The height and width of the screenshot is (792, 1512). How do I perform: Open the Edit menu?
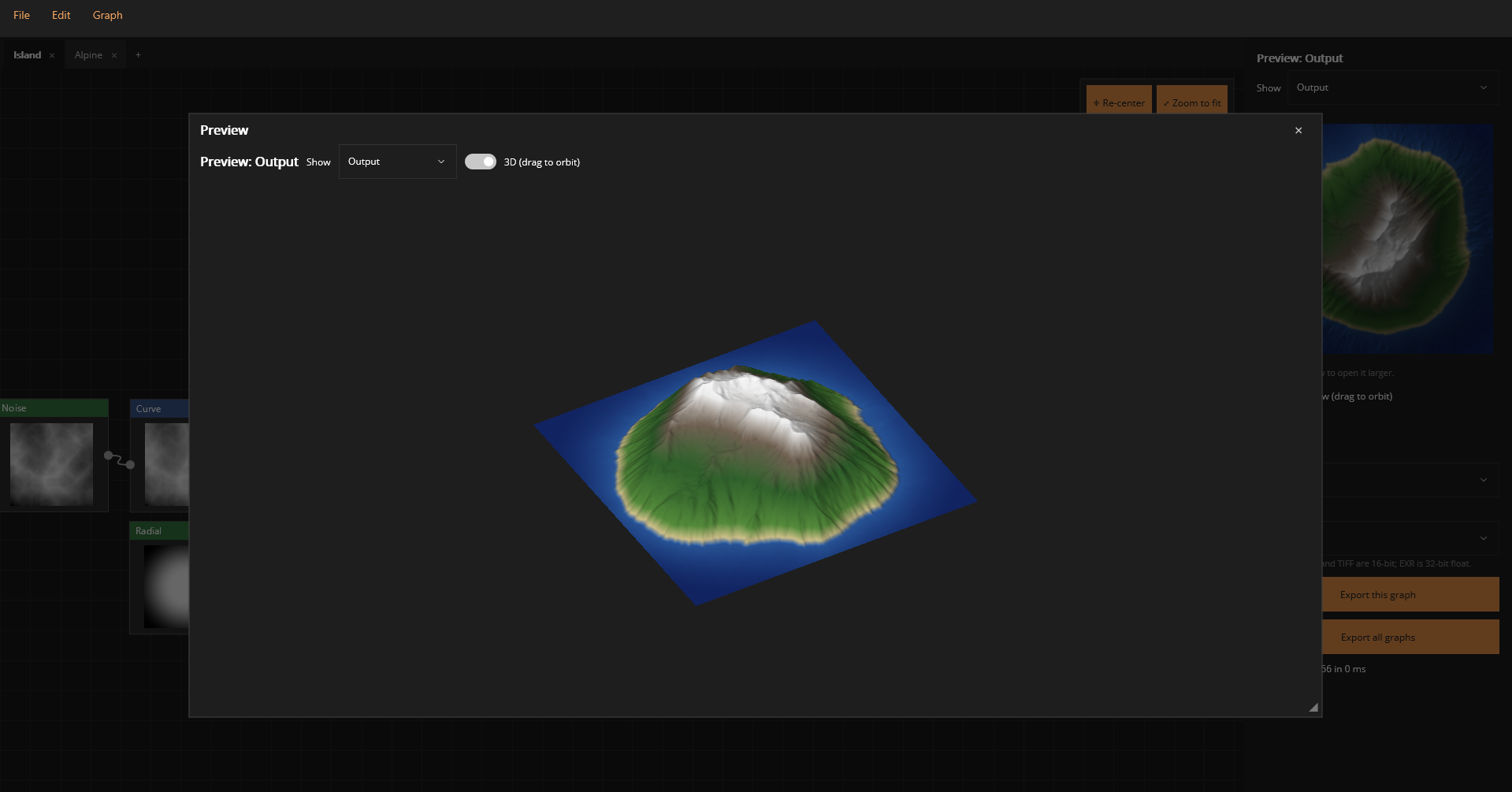[61, 15]
